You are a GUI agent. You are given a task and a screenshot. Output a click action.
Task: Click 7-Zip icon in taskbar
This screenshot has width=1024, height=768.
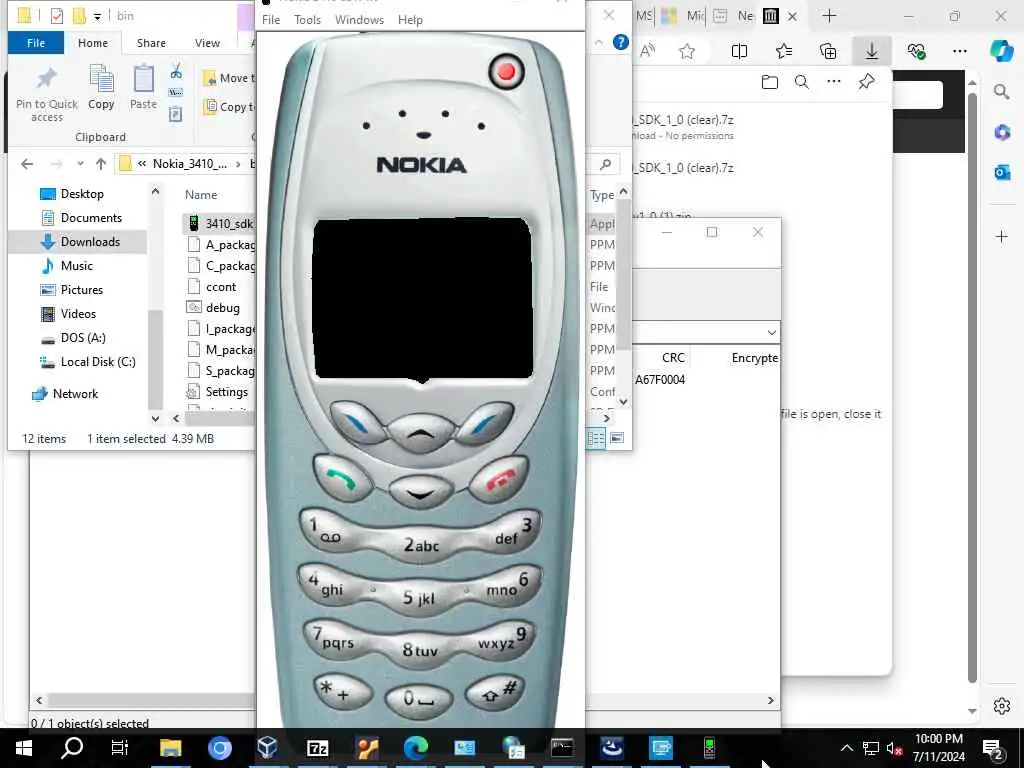coord(317,748)
